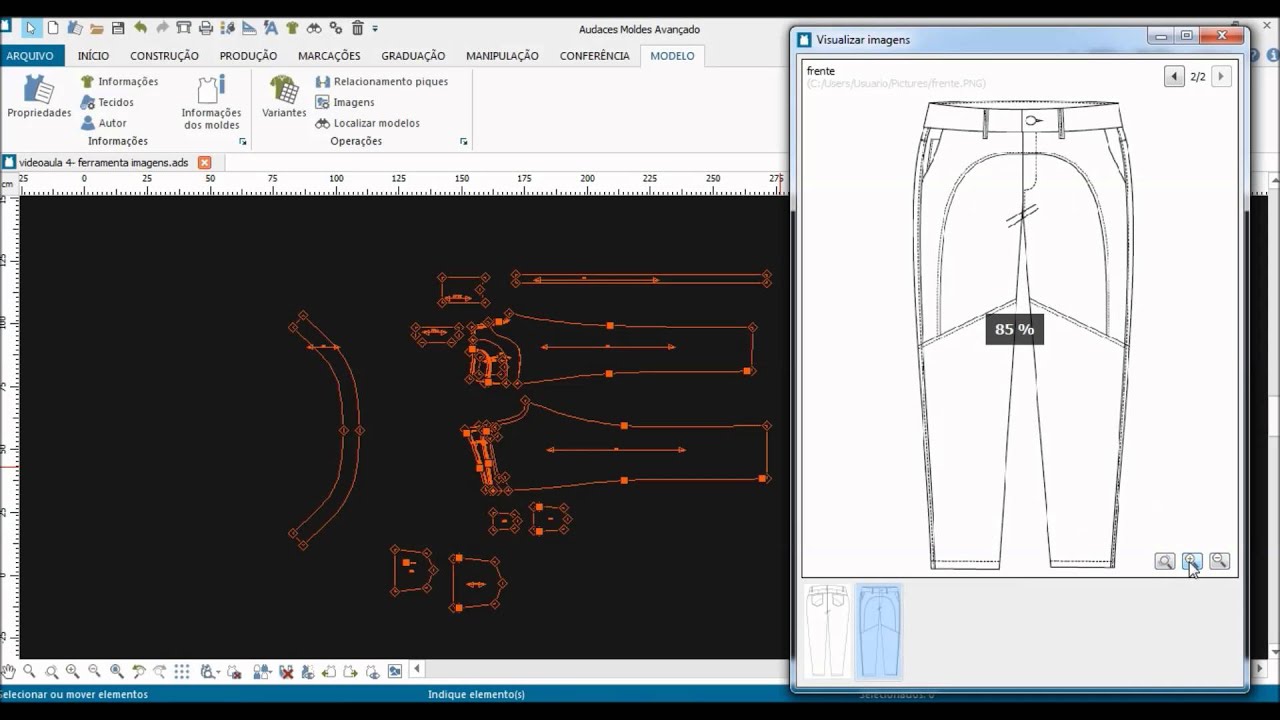
Task: Expand the quick access toolbar customize arrow
Action: click(375, 29)
